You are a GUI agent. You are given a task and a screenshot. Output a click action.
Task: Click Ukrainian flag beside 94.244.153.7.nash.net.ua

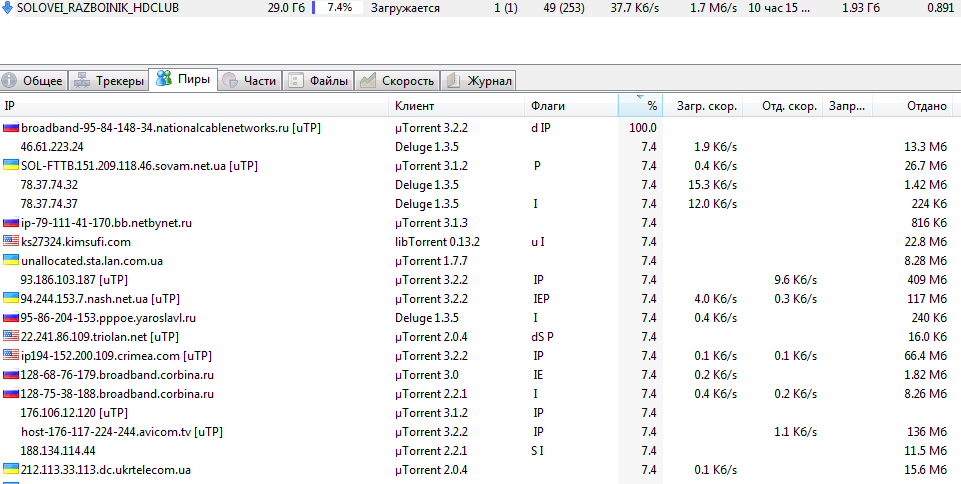tap(11, 298)
